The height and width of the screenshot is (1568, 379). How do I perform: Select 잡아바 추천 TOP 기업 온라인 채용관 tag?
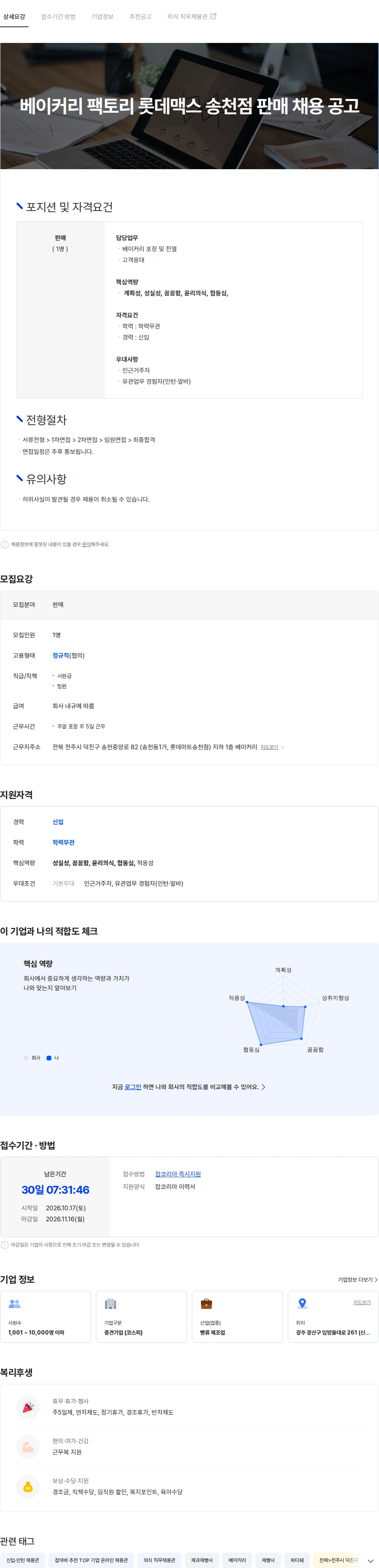92,1560
